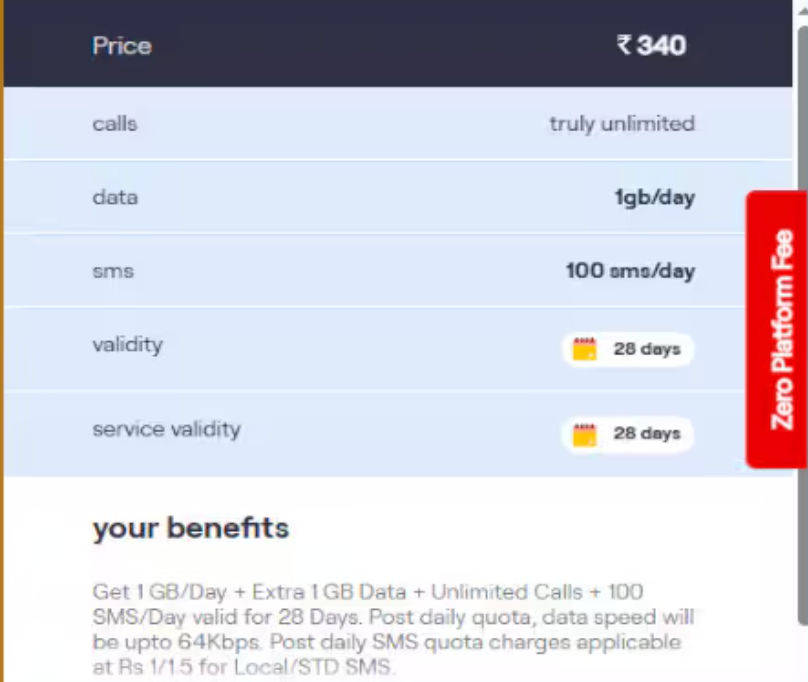The height and width of the screenshot is (682, 808).
Task: Click the service validity 28 days badge
Action: (628, 435)
